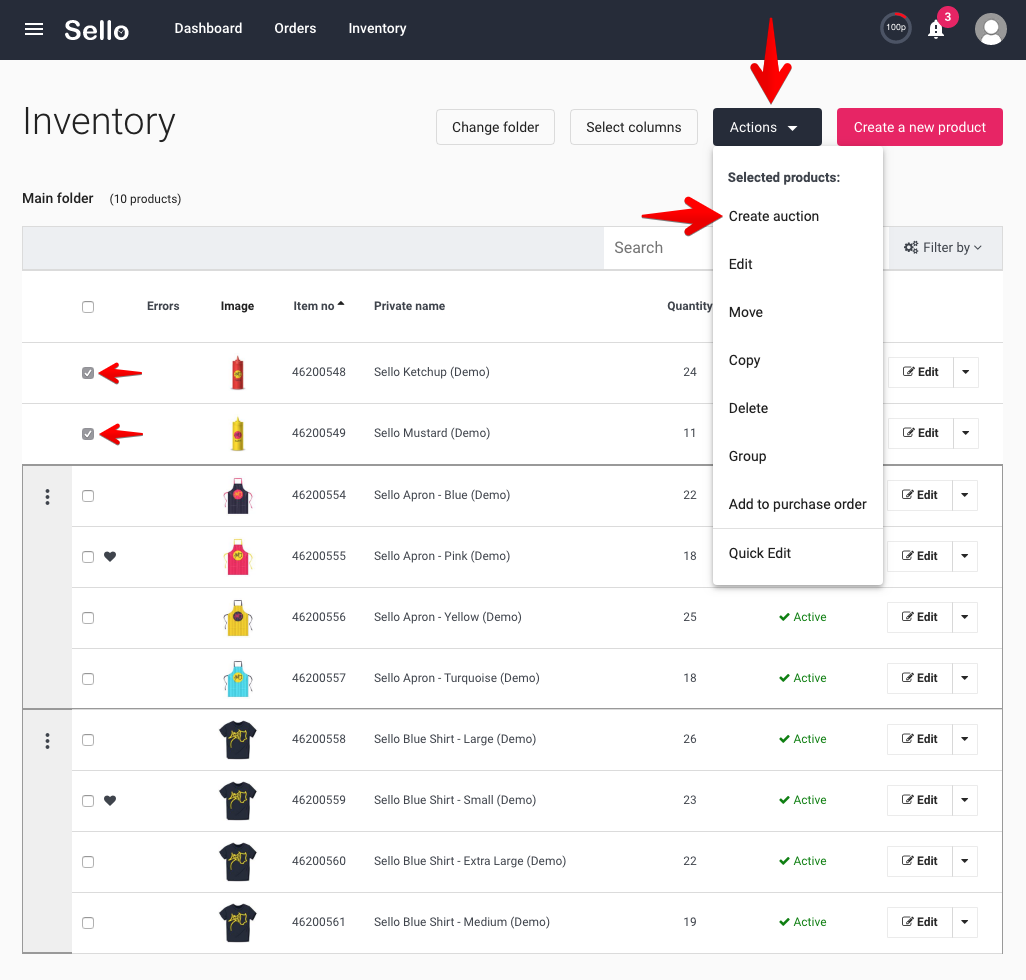Click the Quantity column header
This screenshot has height=980, width=1026.
(x=690, y=306)
